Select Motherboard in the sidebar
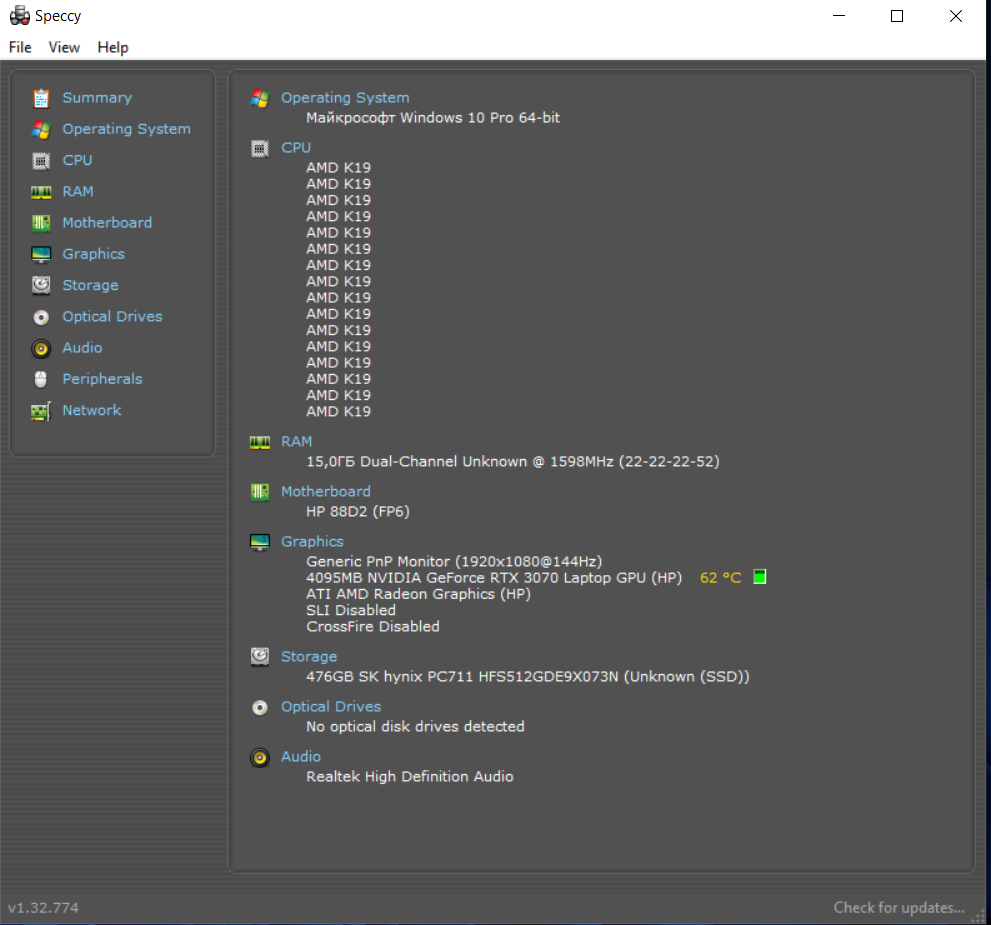The height and width of the screenshot is (925, 991). click(x=107, y=222)
